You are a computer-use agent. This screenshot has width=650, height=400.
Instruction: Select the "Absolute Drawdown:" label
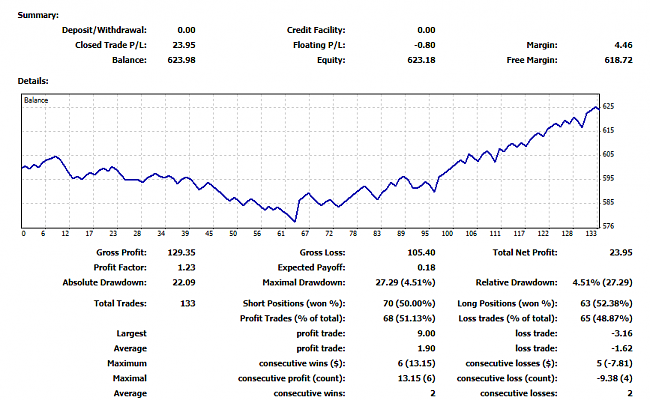tap(104, 282)
